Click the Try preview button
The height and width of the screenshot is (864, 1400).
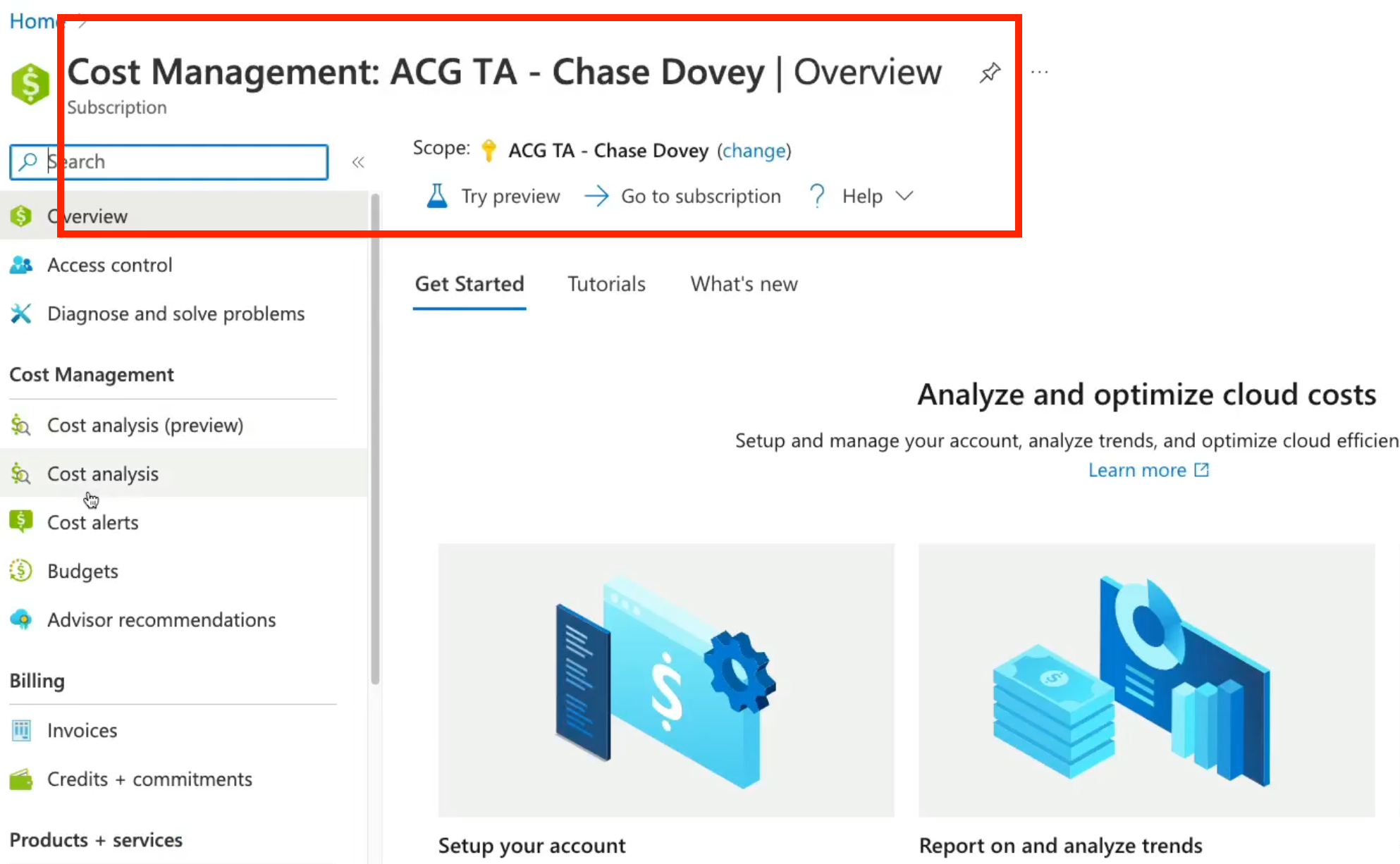tap(493, 196)
